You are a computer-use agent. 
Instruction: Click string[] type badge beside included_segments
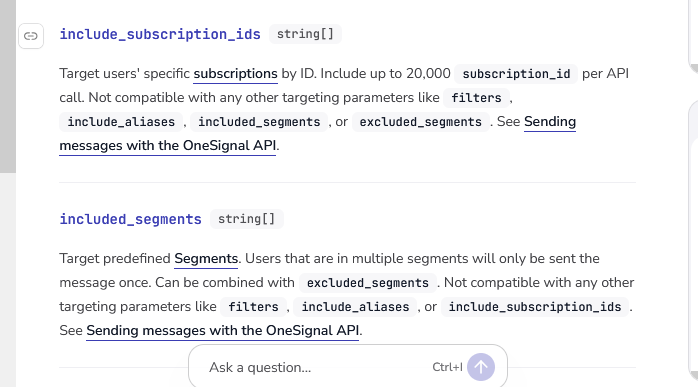pos(247,219)
